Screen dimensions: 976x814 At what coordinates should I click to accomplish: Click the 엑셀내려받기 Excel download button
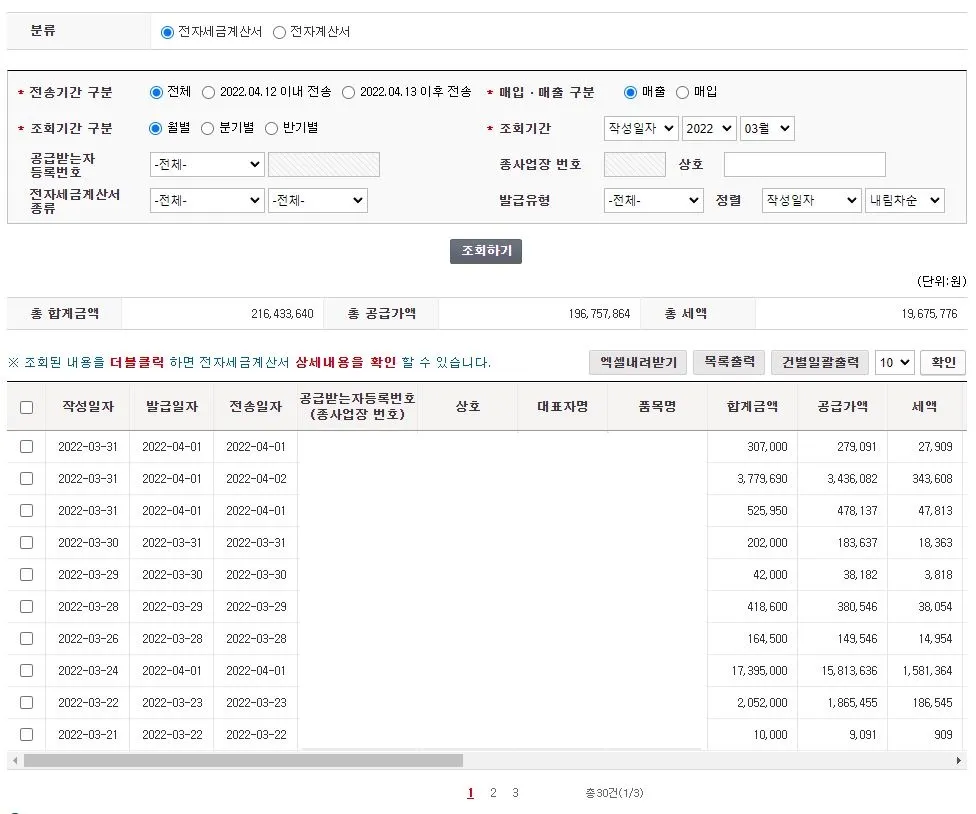640,362
